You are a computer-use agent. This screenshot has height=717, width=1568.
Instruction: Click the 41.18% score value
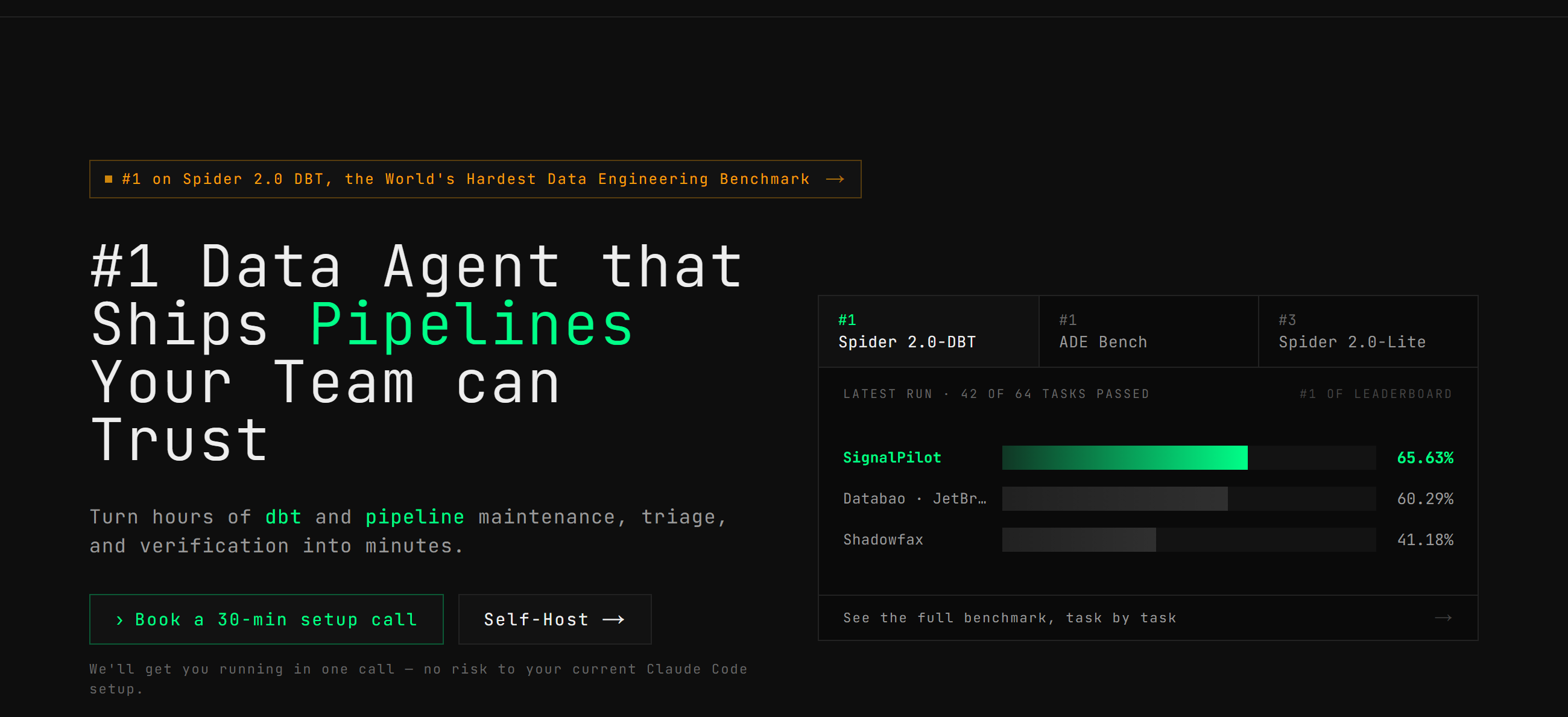pos(1425,540)
